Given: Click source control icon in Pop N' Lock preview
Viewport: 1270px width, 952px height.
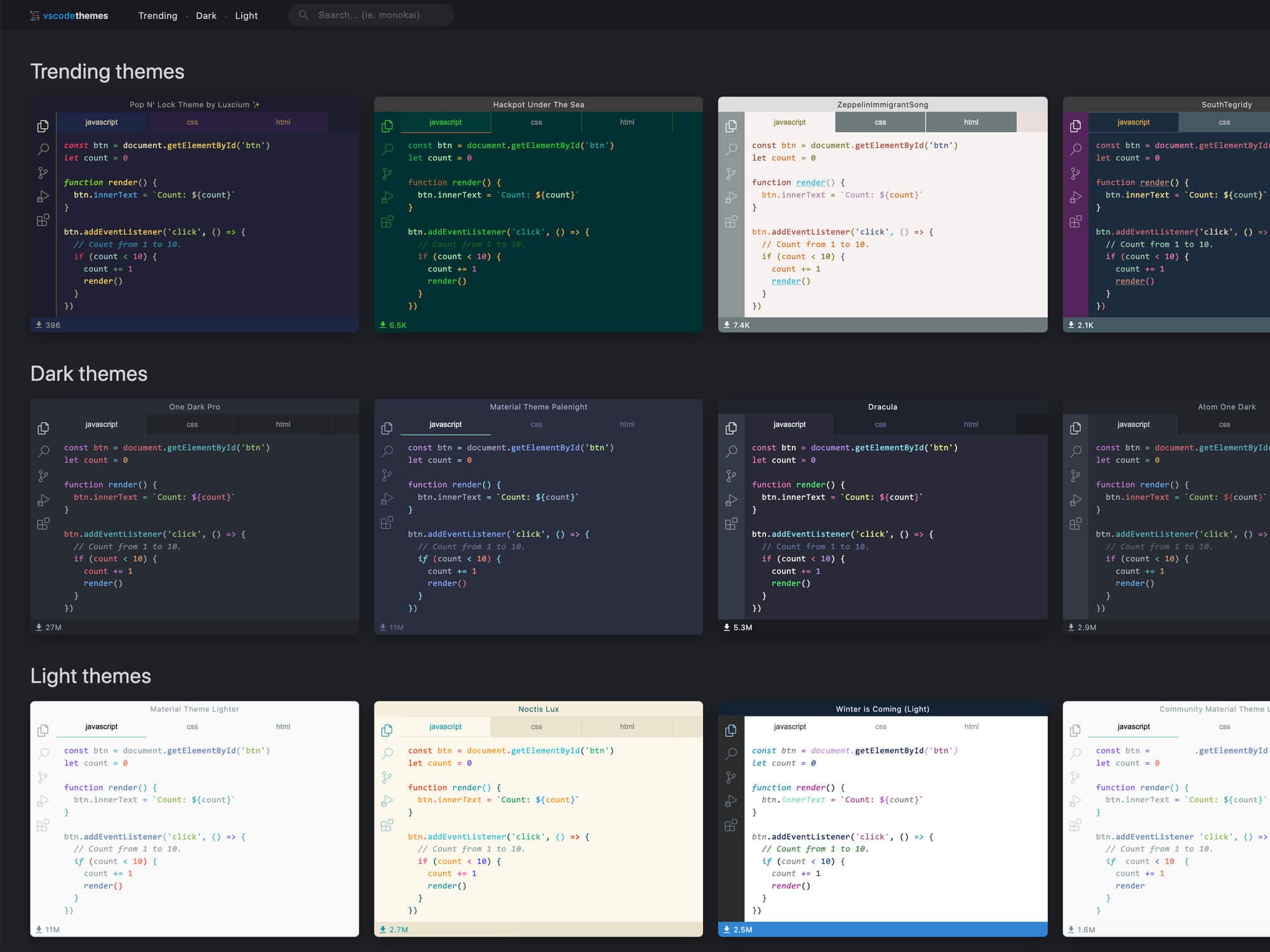Looking at the screenshot, I should (x=43, y=173).
